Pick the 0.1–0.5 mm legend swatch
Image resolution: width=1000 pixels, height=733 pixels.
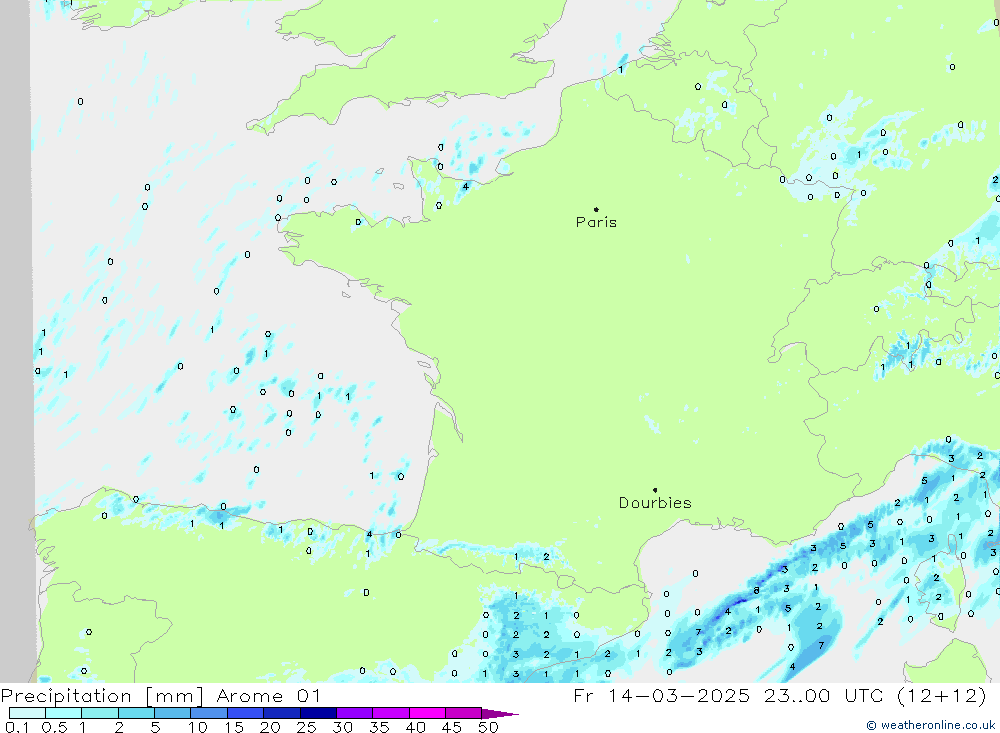tap(27, 713)
